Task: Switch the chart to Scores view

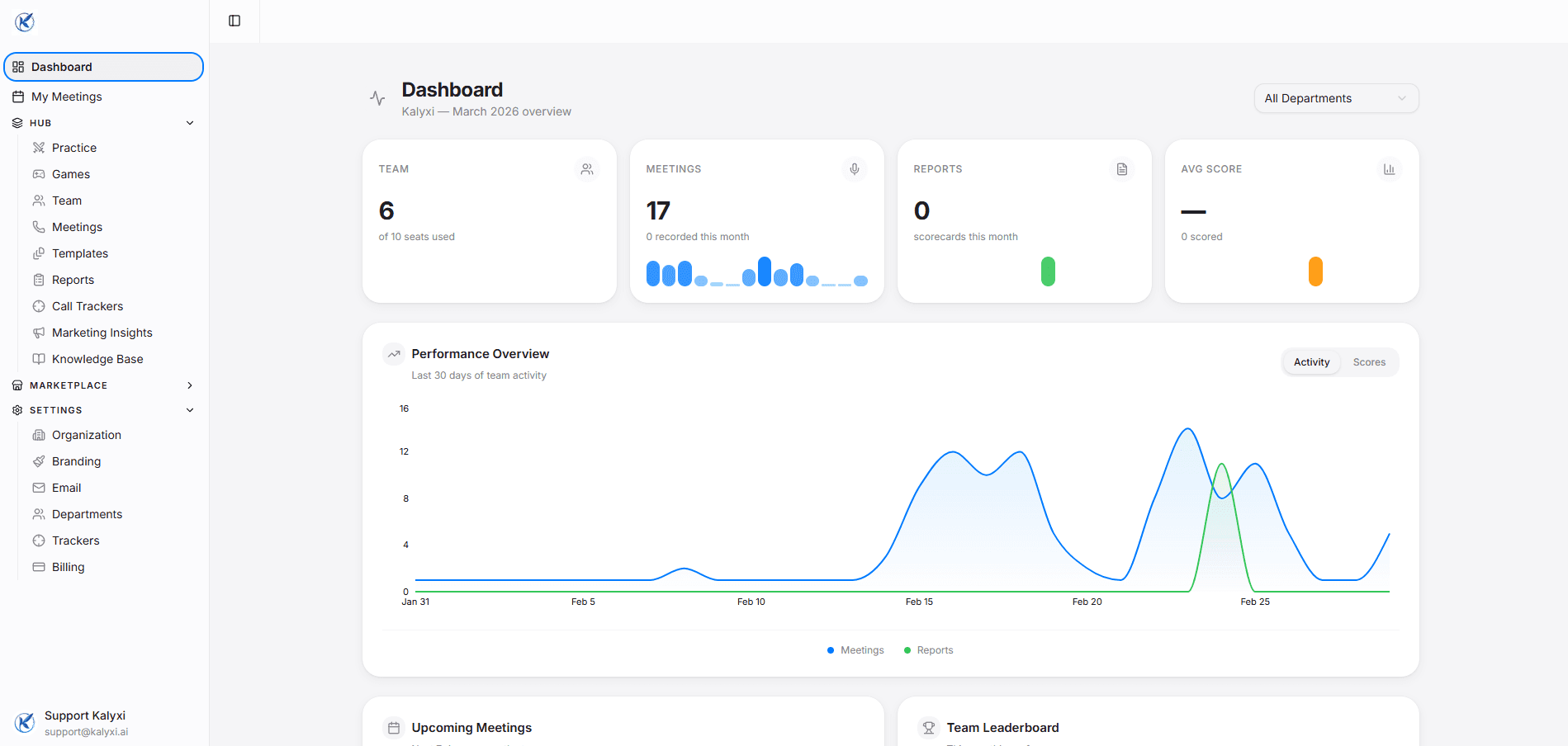Action: coord(1368,361)
